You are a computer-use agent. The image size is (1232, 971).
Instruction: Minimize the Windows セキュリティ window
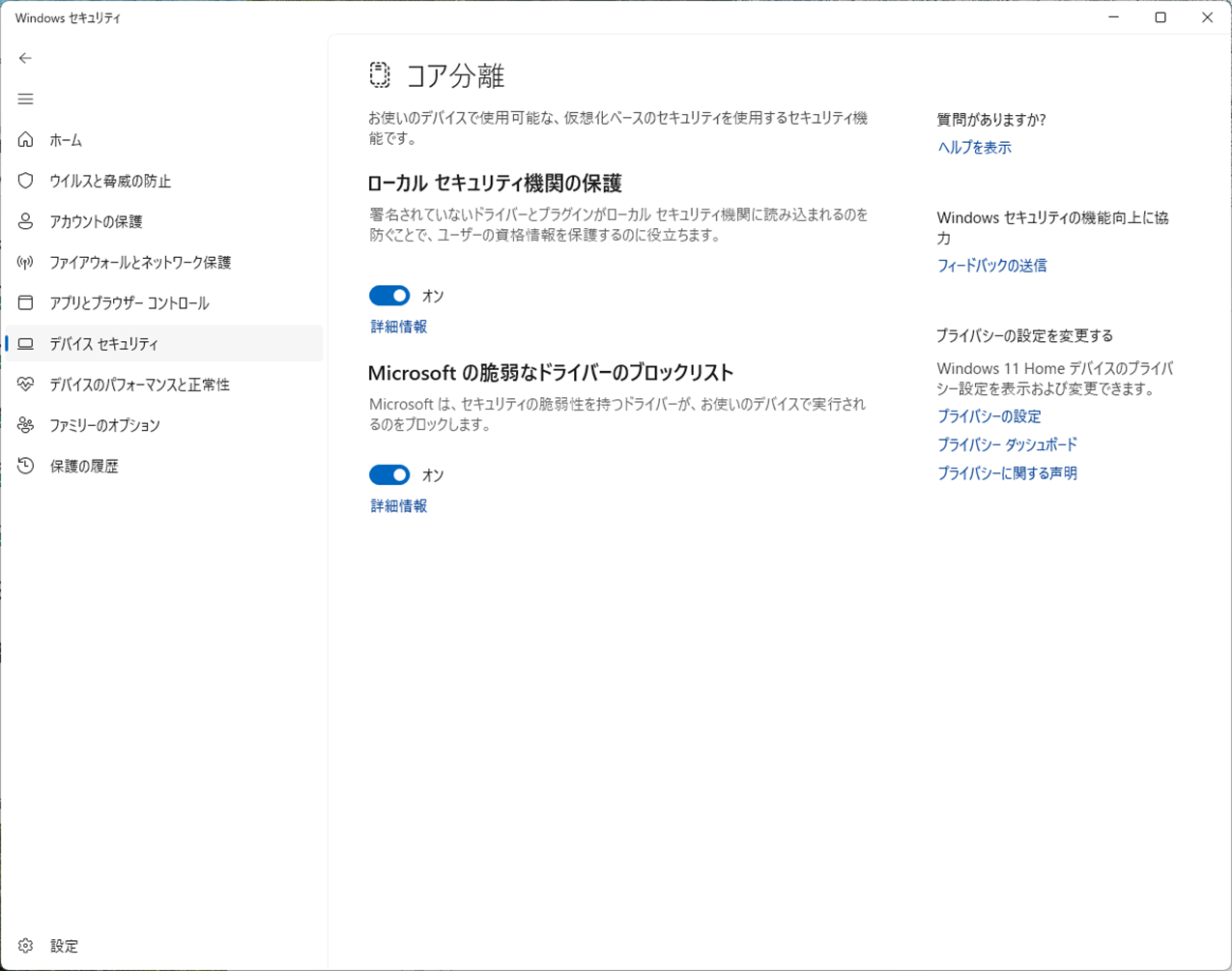[x=1114, y=17]
